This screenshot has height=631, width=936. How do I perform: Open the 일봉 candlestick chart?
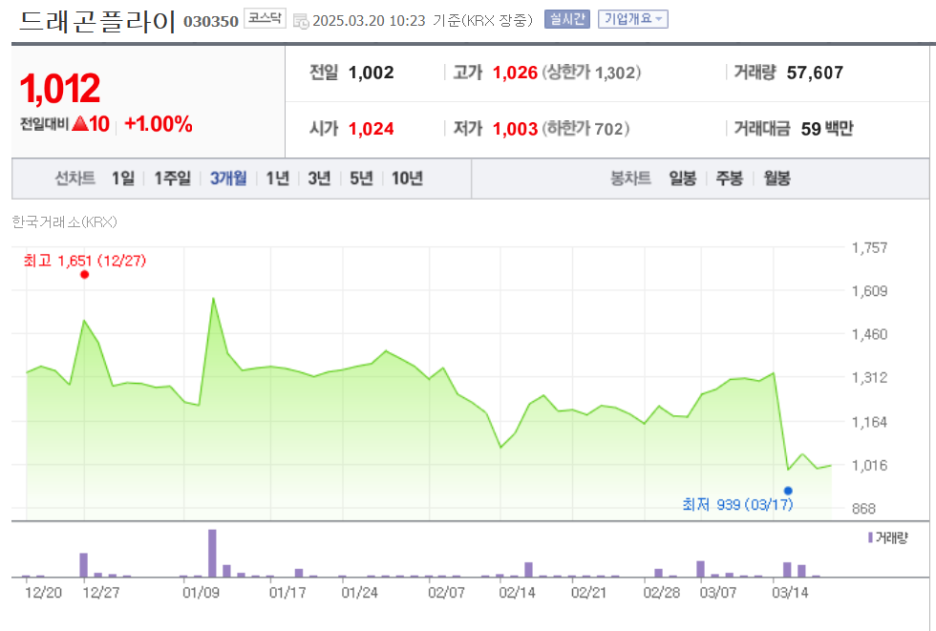(682, 178)
